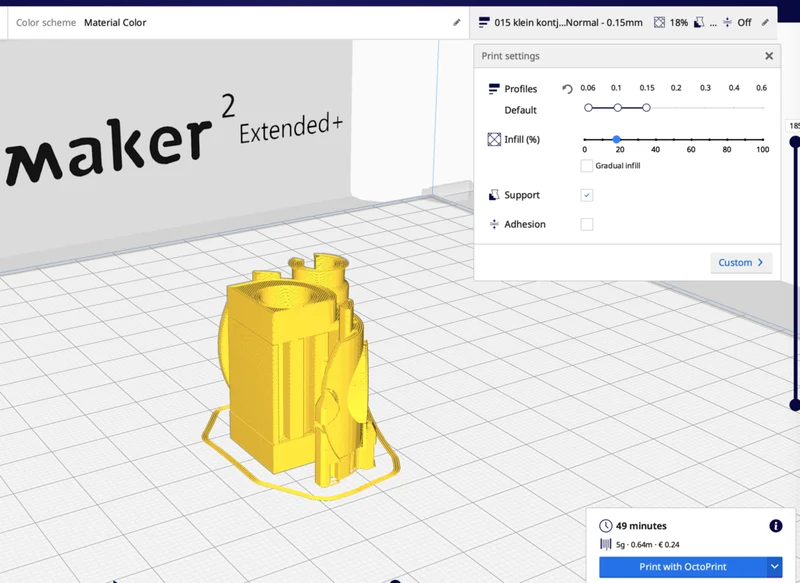
Task: Select the 0.06 profile resolution point
Action: click(x=588, y=108)
